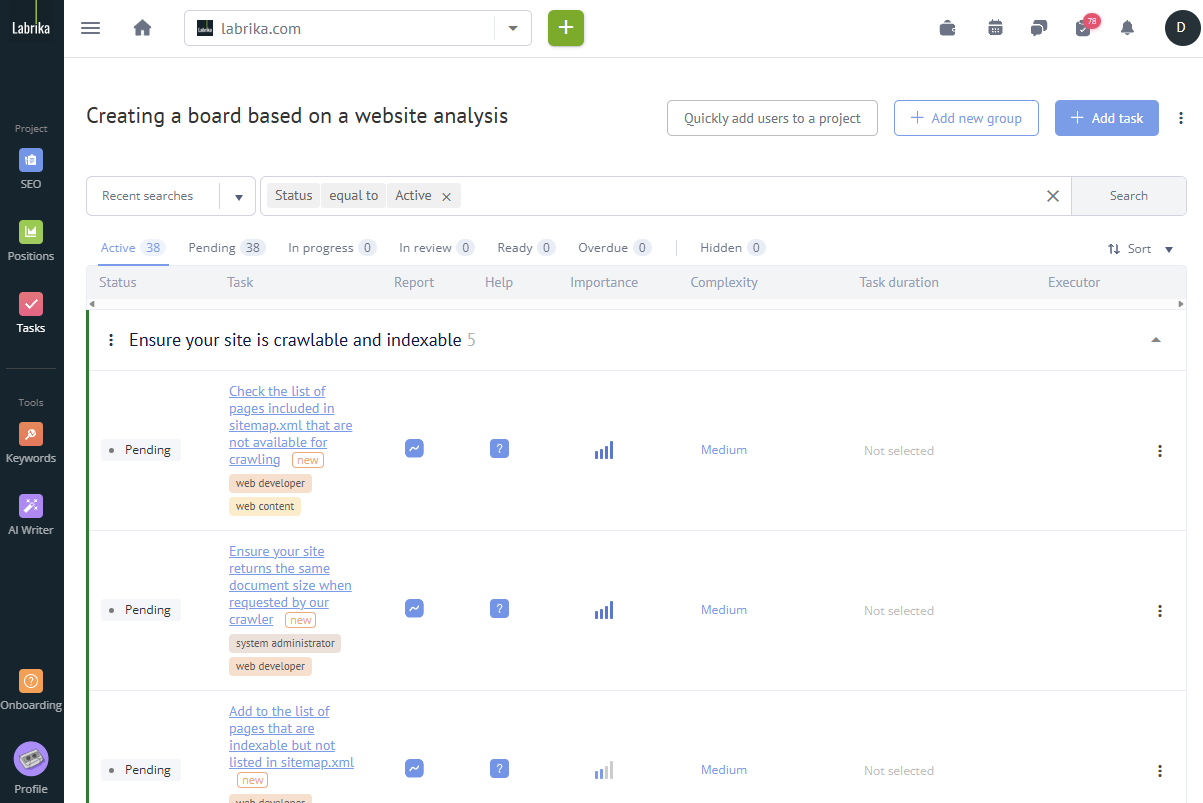Click Add new group button

(x=965, y=118)
